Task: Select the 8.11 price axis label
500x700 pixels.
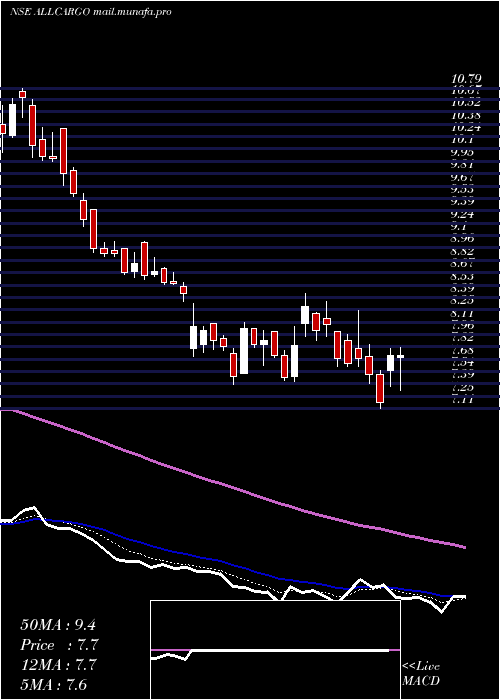Action: pyautogui.click(x=464, y=314)
